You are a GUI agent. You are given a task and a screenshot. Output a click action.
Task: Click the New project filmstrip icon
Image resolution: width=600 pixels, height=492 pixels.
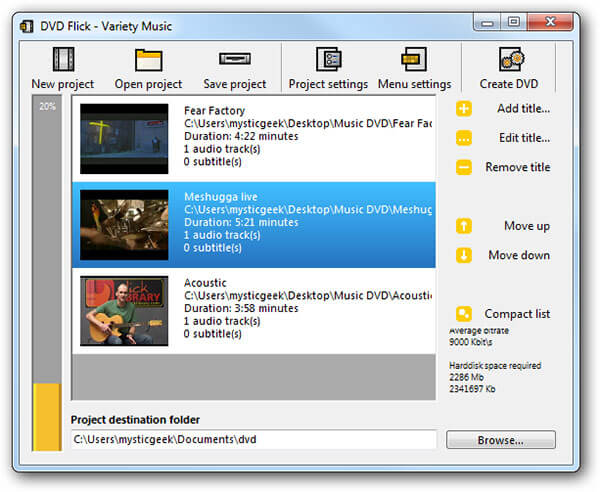click(64, 59)
